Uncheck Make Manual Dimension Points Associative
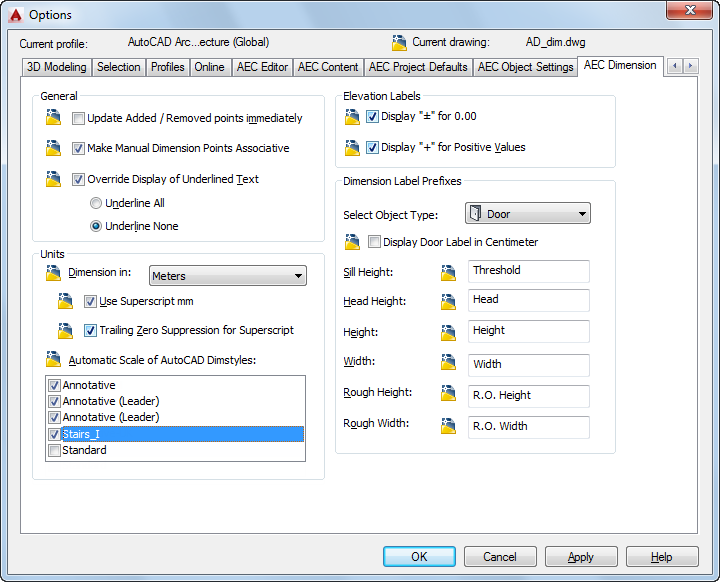 78,148
